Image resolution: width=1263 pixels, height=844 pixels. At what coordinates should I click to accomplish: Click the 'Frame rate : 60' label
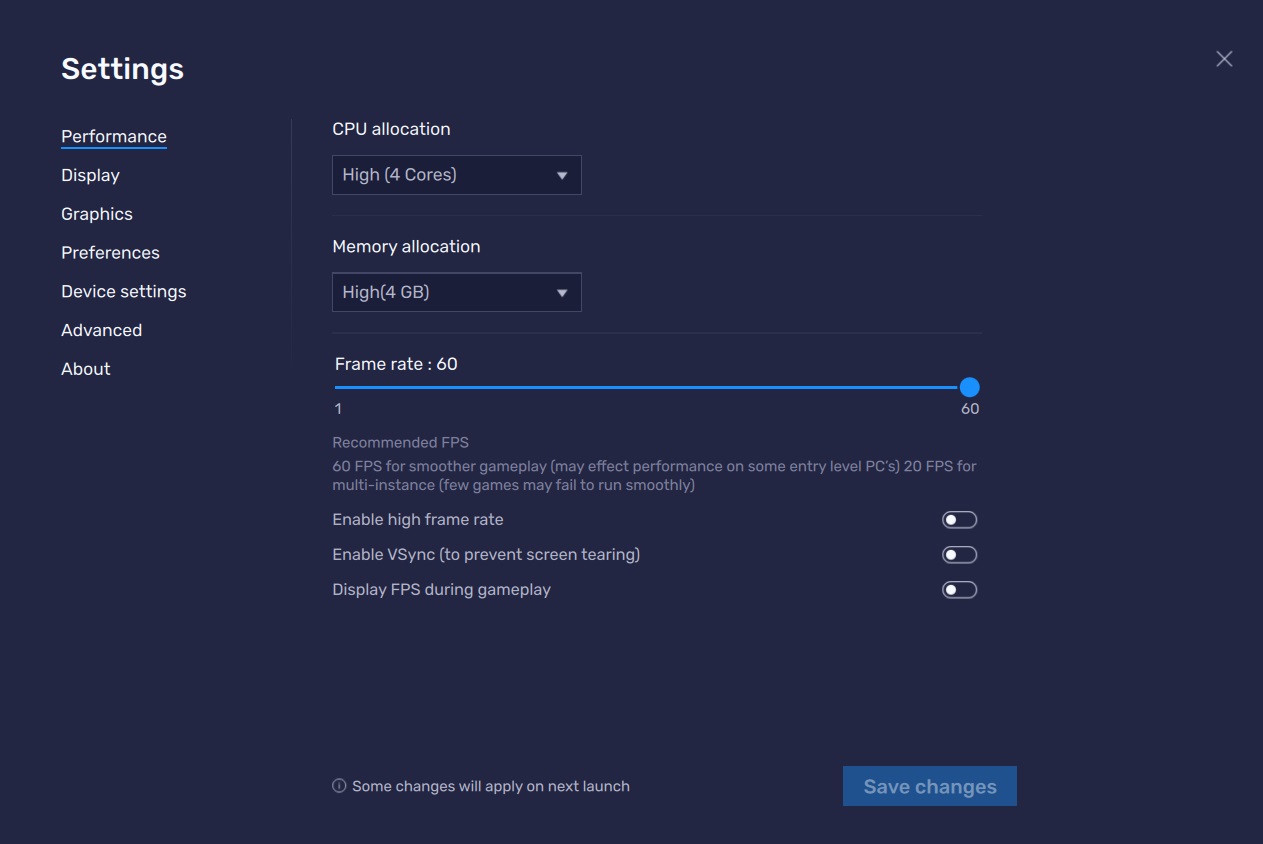[x=396, y=364]
